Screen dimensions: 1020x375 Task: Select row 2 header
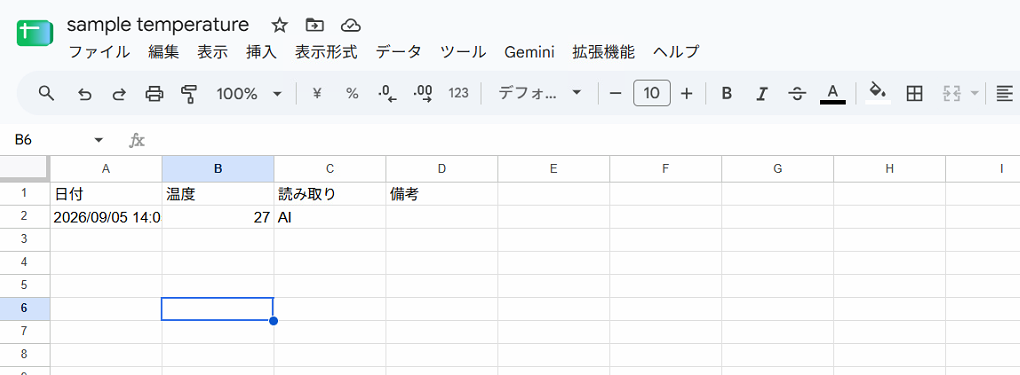(x=25, y=217)
